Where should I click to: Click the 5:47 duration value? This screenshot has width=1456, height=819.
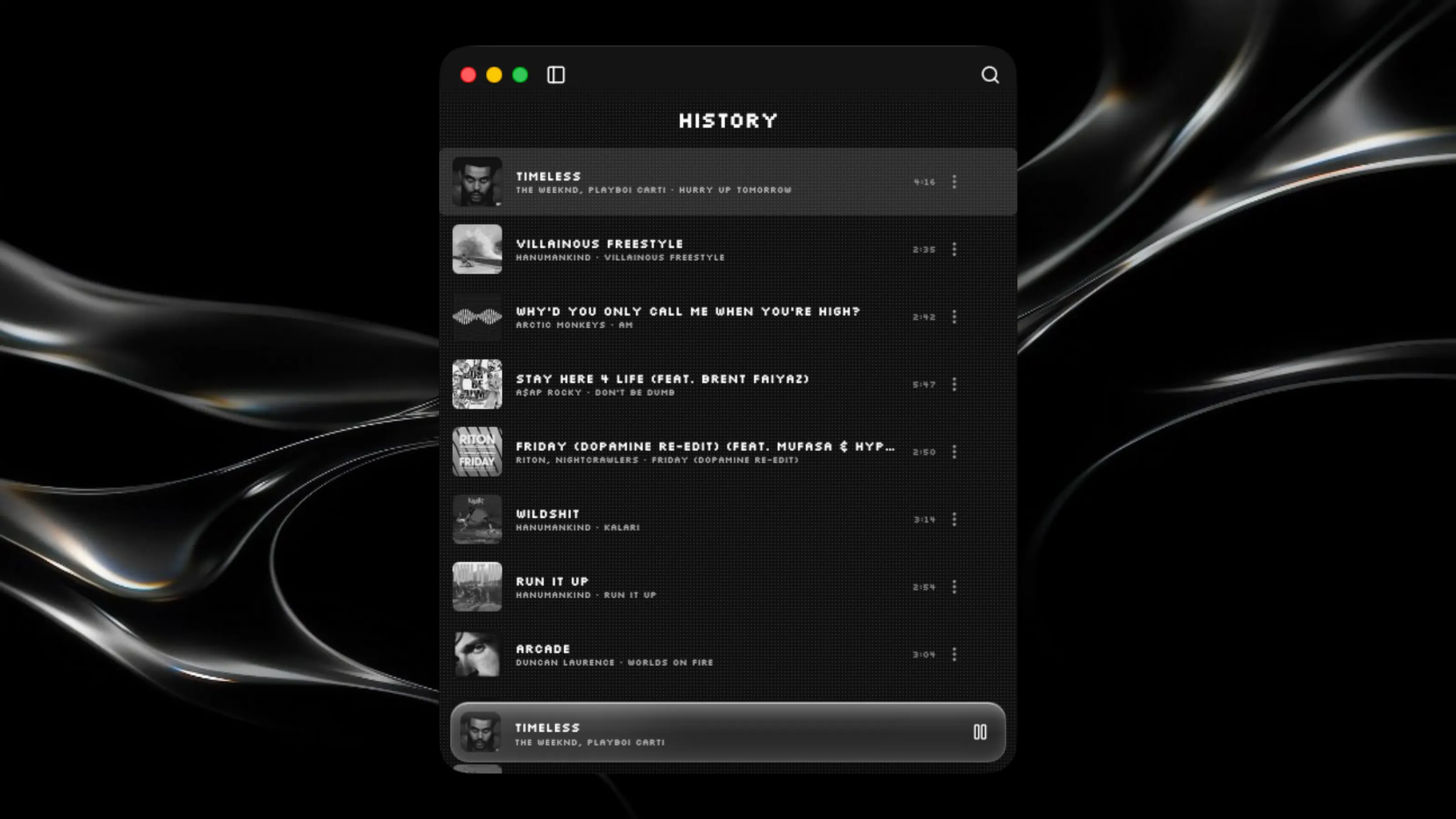coord(924,384)
